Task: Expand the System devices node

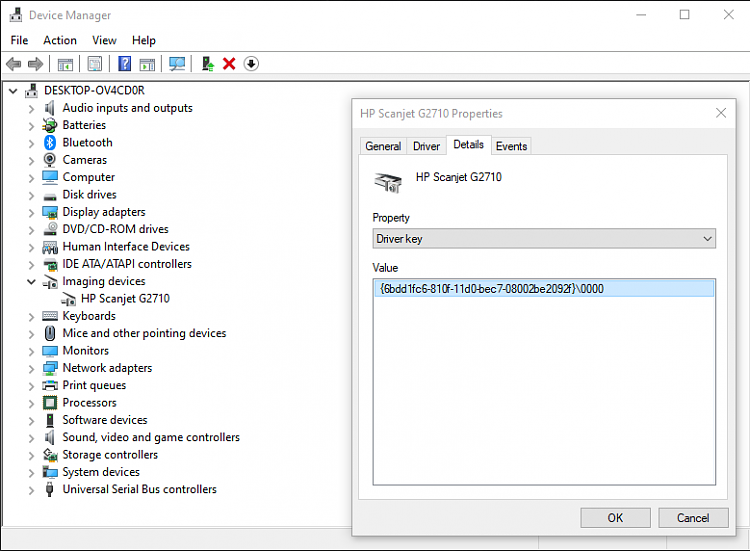Action: (31, 473)
